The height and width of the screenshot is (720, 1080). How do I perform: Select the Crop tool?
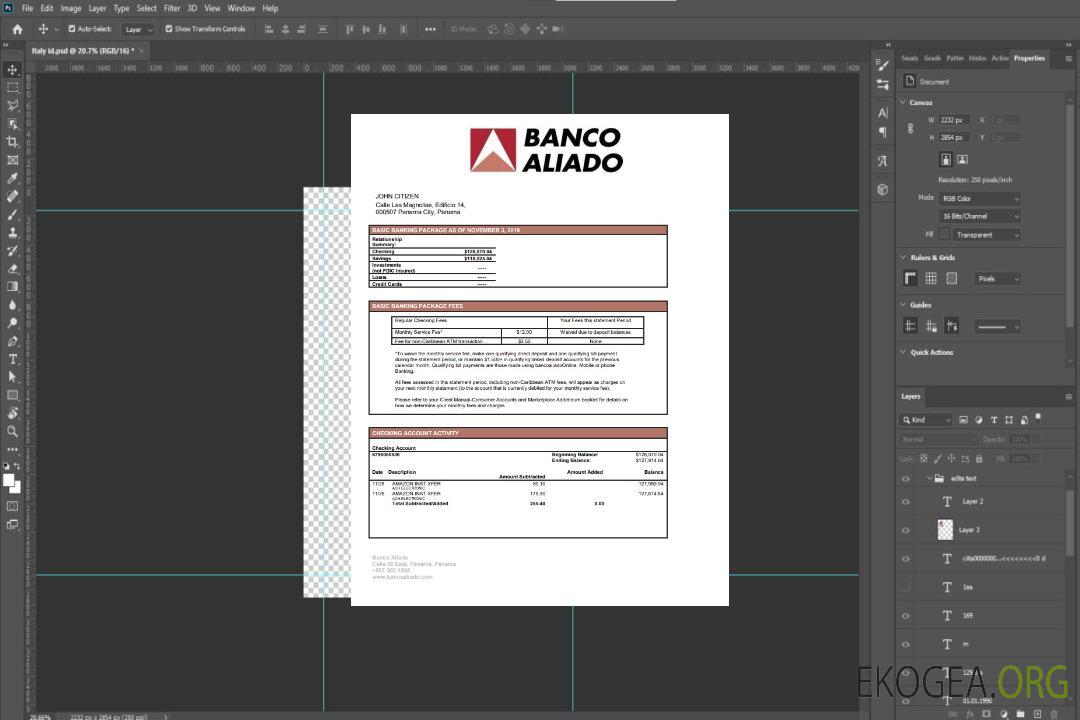12,142
